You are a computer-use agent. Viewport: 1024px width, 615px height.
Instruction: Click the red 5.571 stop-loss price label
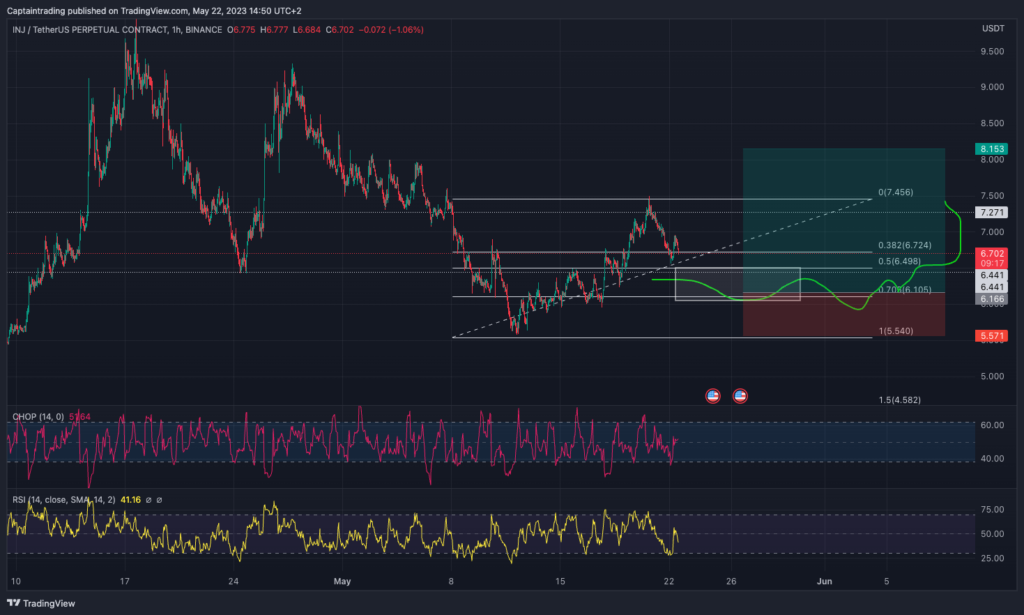989,336
